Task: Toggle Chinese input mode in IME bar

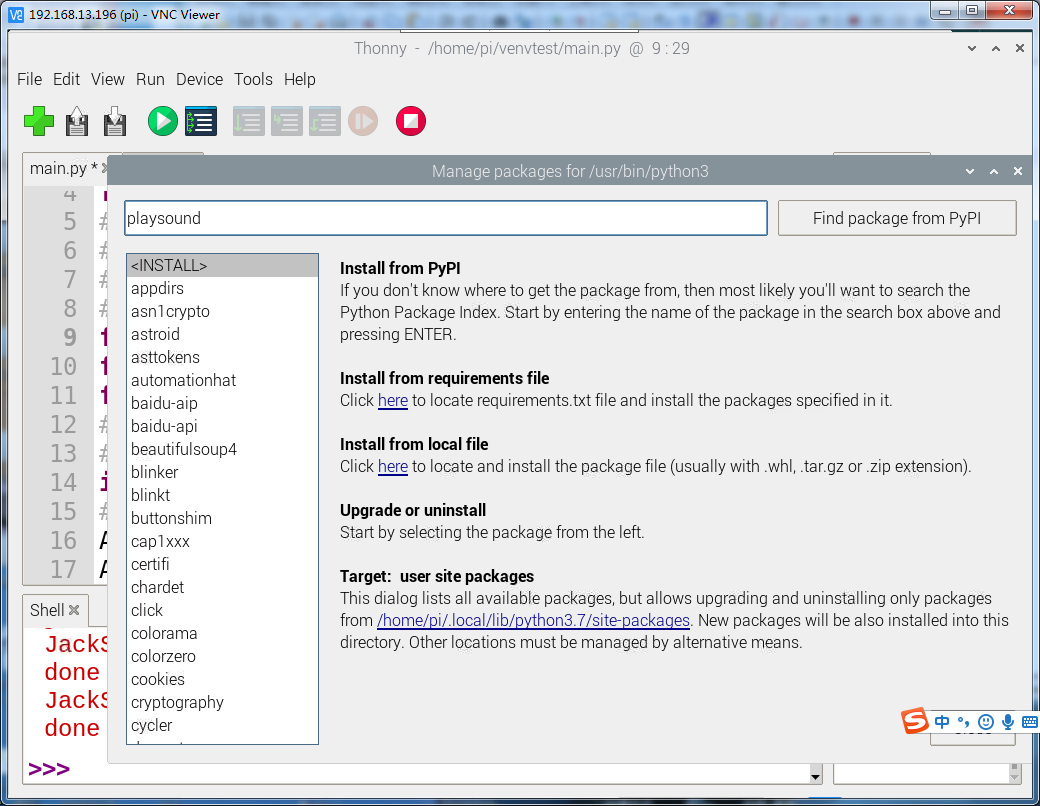Action: tap(942, 721)
